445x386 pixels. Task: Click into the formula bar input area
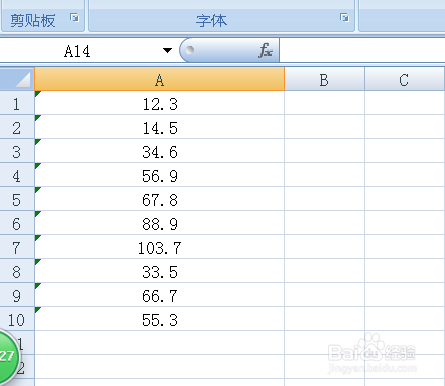tap(362, 50)
